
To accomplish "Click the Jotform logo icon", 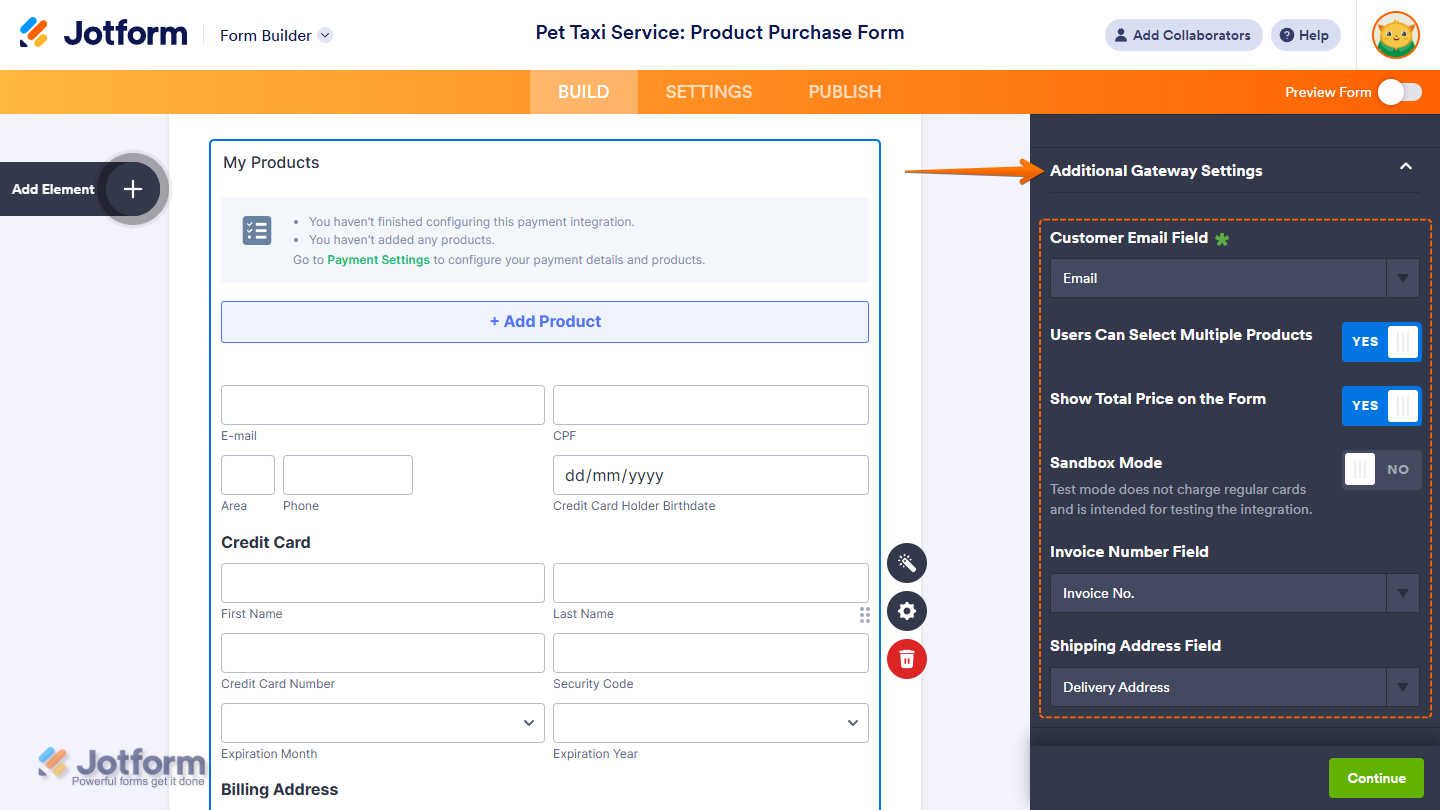I will [34, 34].
